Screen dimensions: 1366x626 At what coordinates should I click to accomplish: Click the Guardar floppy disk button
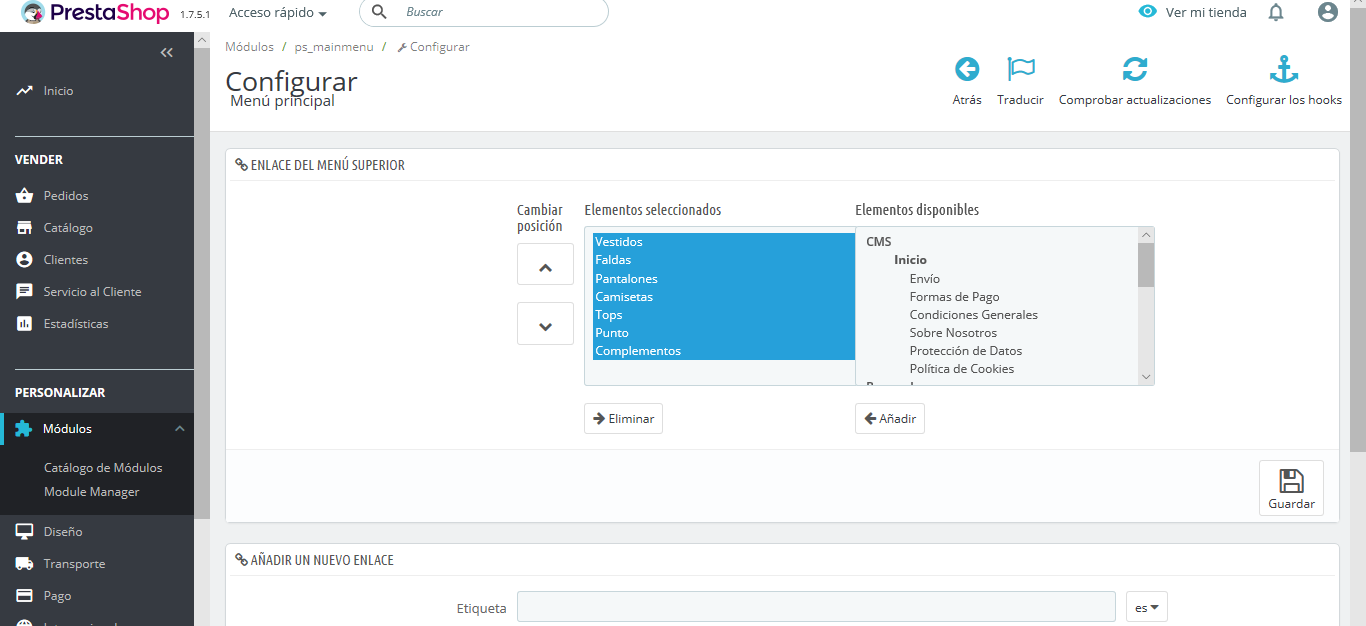tap(1291, 488)
